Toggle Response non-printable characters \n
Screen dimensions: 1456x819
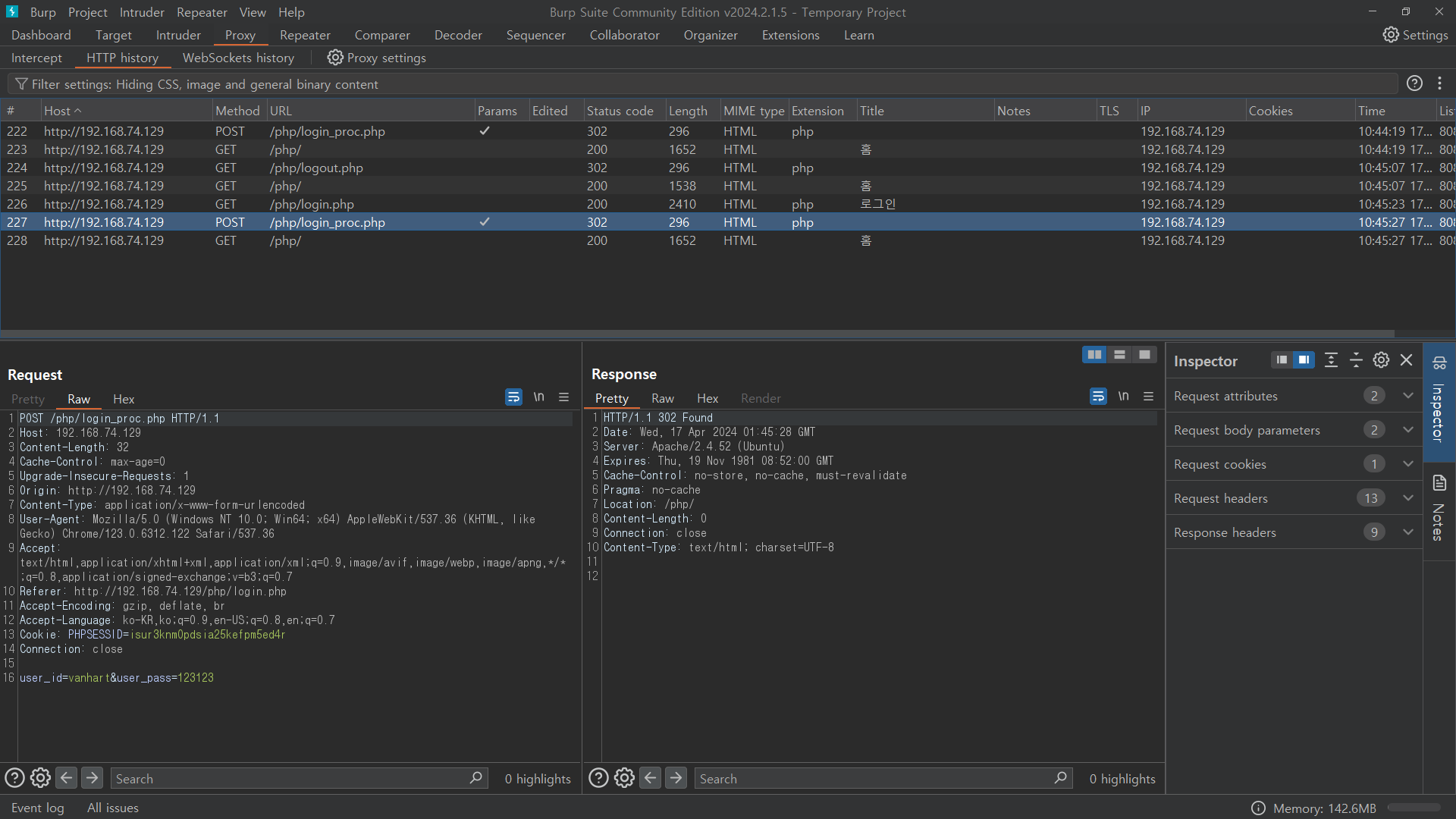coord(1123,396)
